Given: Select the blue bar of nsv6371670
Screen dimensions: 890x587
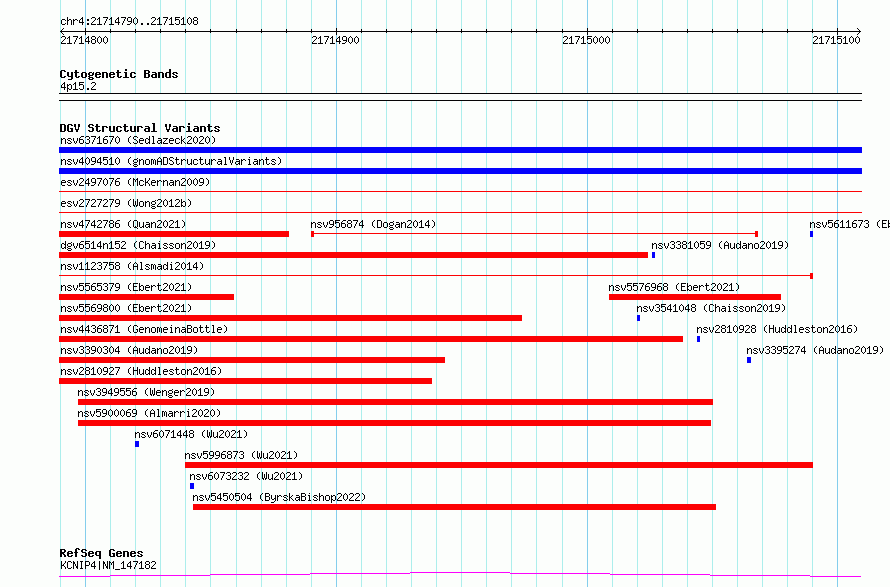Looking at the screenshot, I should 460,150.
